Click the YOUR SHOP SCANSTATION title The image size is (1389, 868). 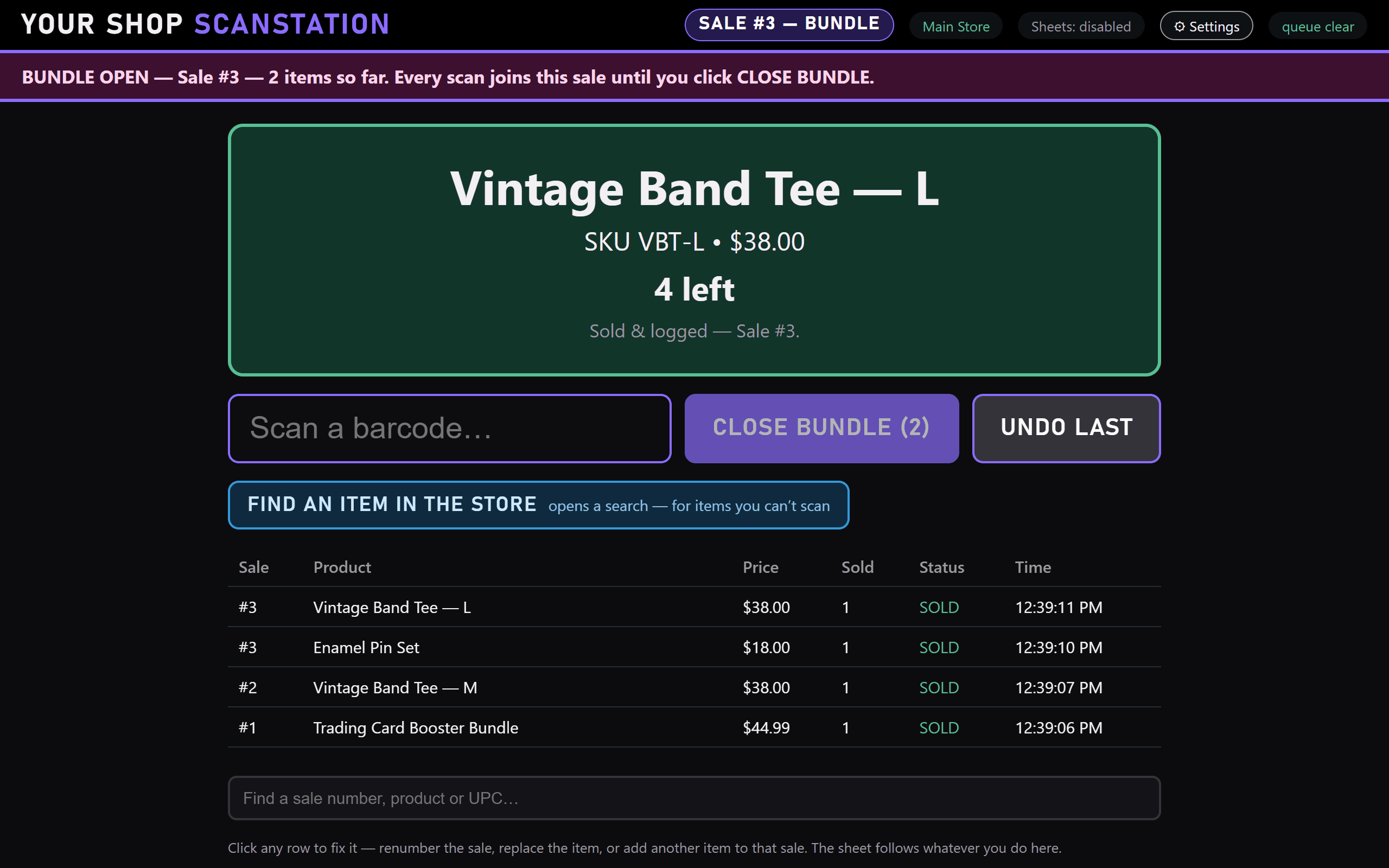[x=206, y=24]
